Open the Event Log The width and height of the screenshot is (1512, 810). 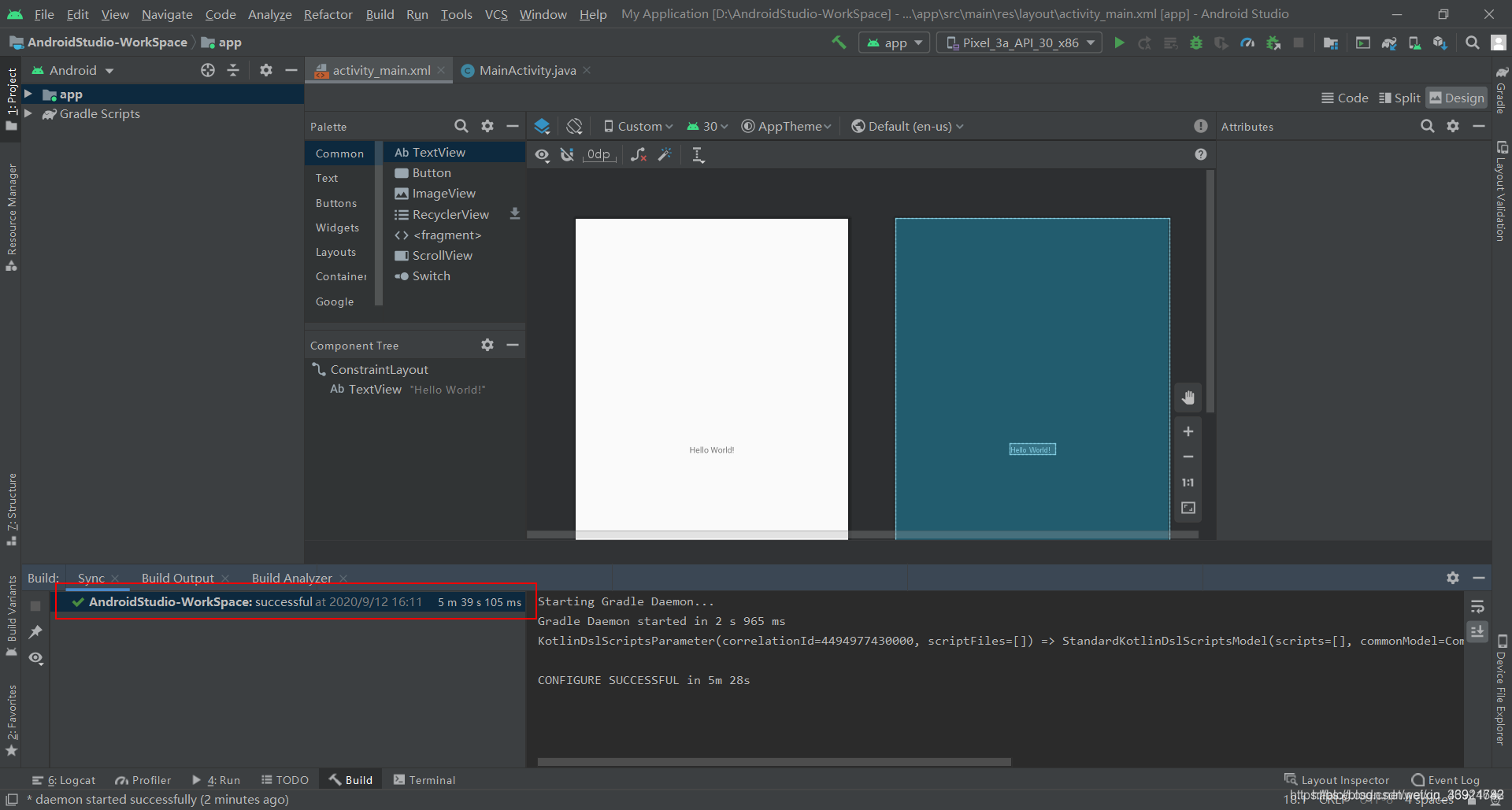[x=1446, y=780]
